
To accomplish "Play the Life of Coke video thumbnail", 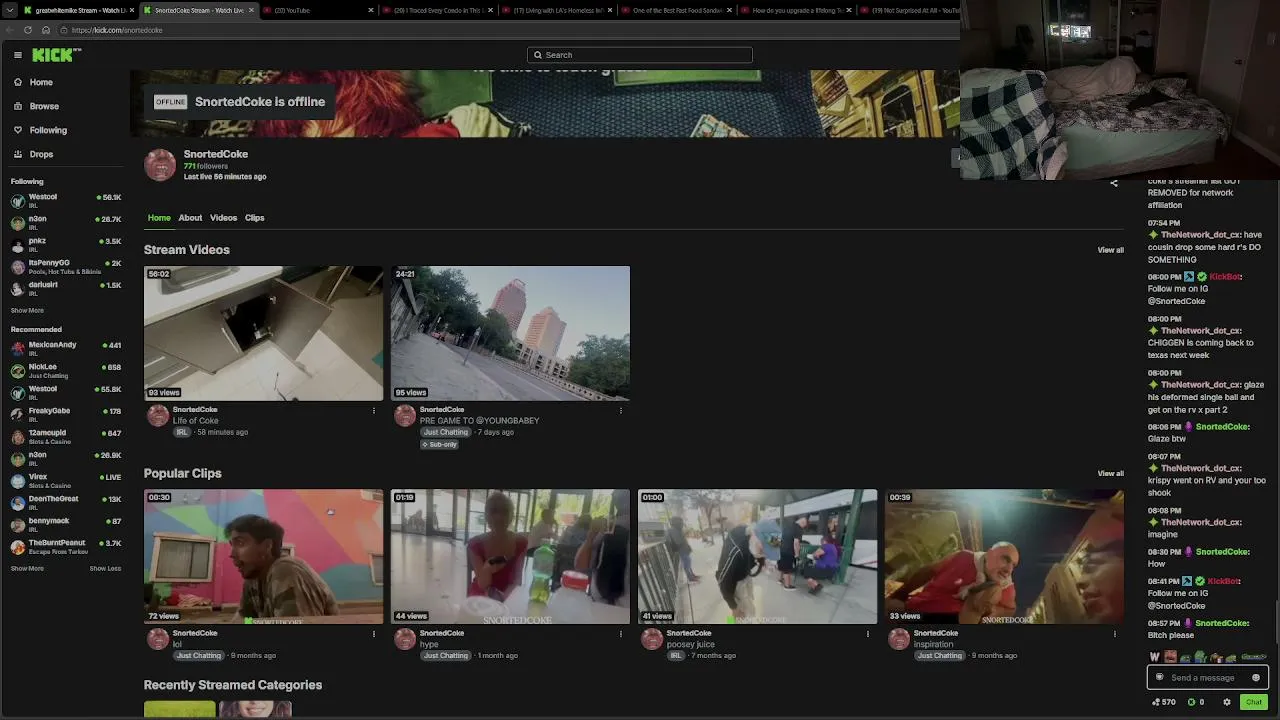I will [263, 333].
